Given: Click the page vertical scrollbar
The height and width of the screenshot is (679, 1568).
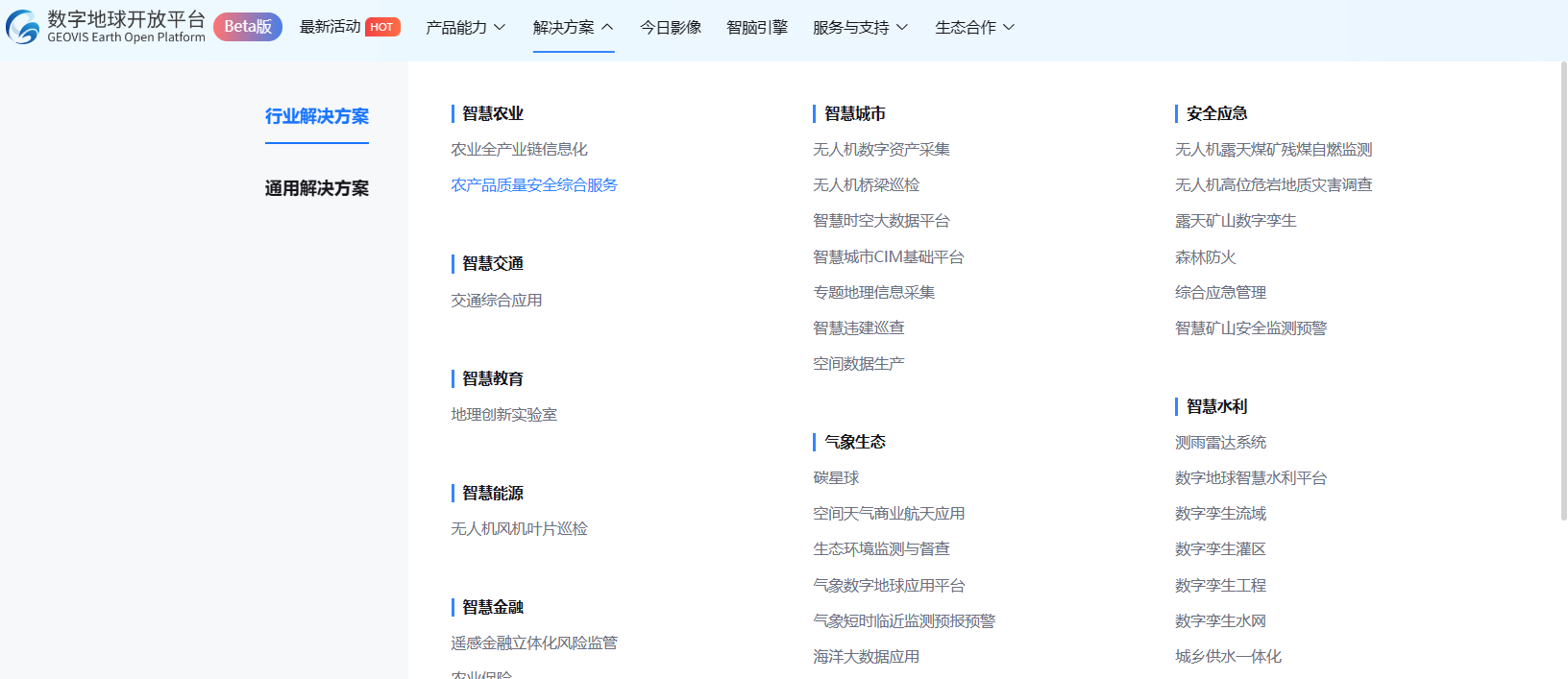Looking at the screenshot, I should (x=1563, y=291).
